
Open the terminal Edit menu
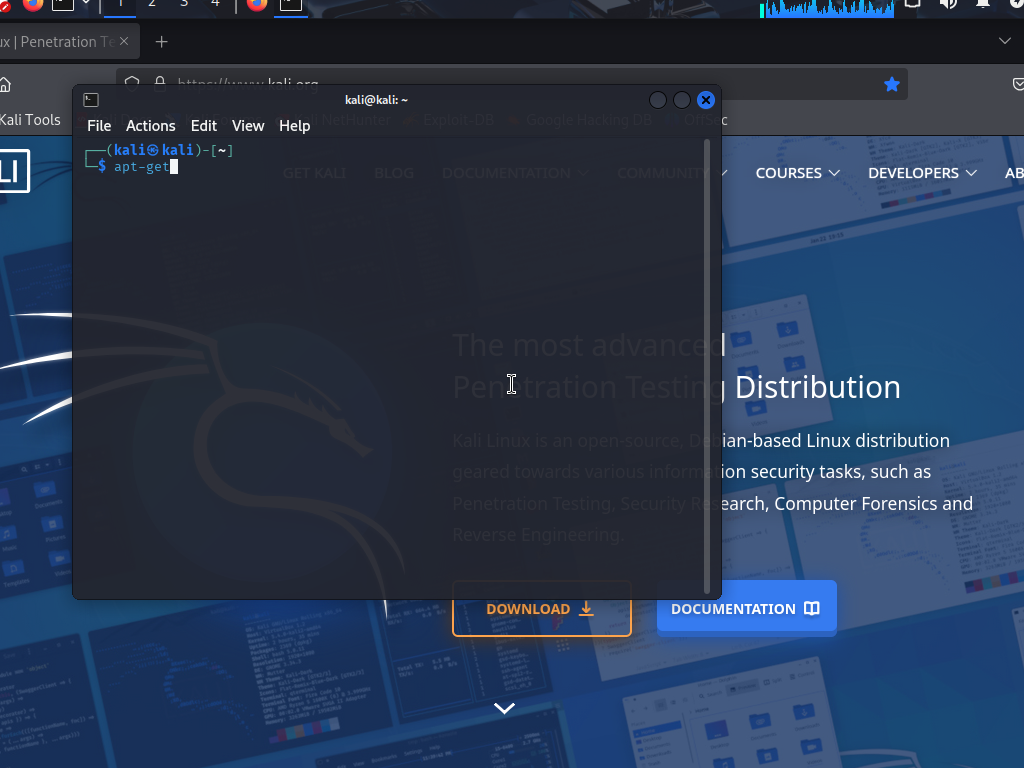[x=204, y=126]
